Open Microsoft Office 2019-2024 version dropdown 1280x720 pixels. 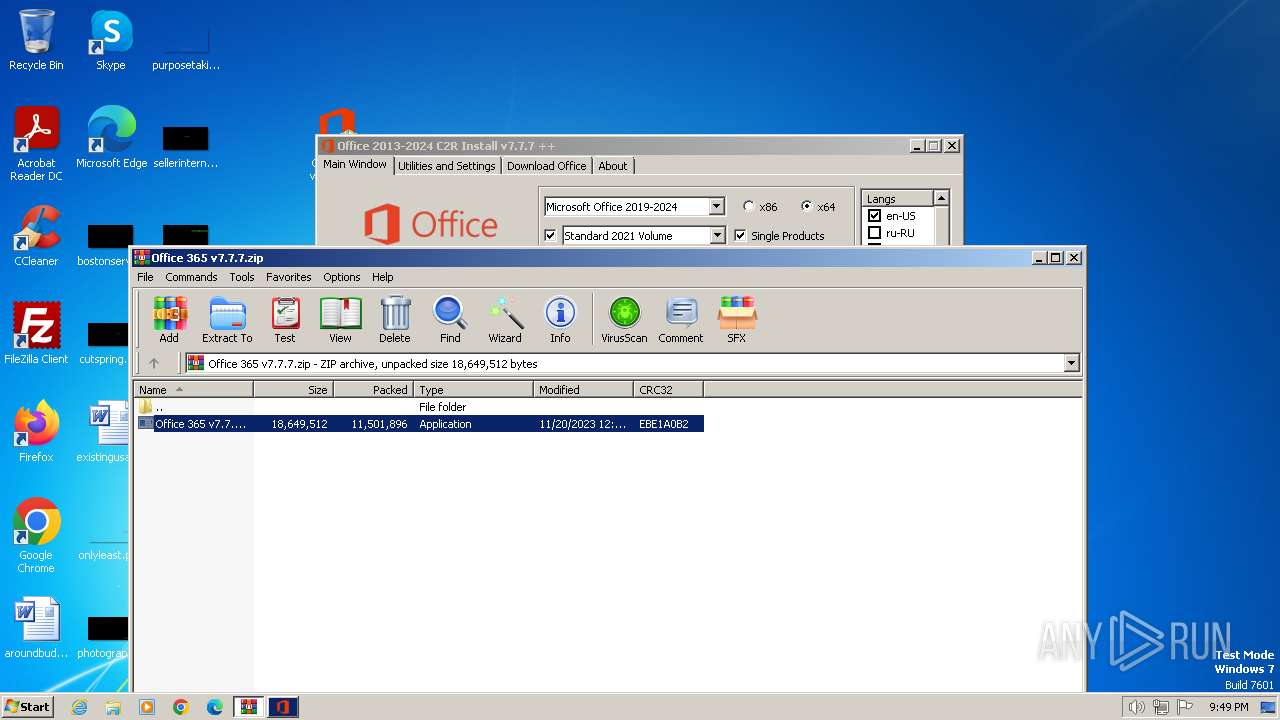[716, 207]
